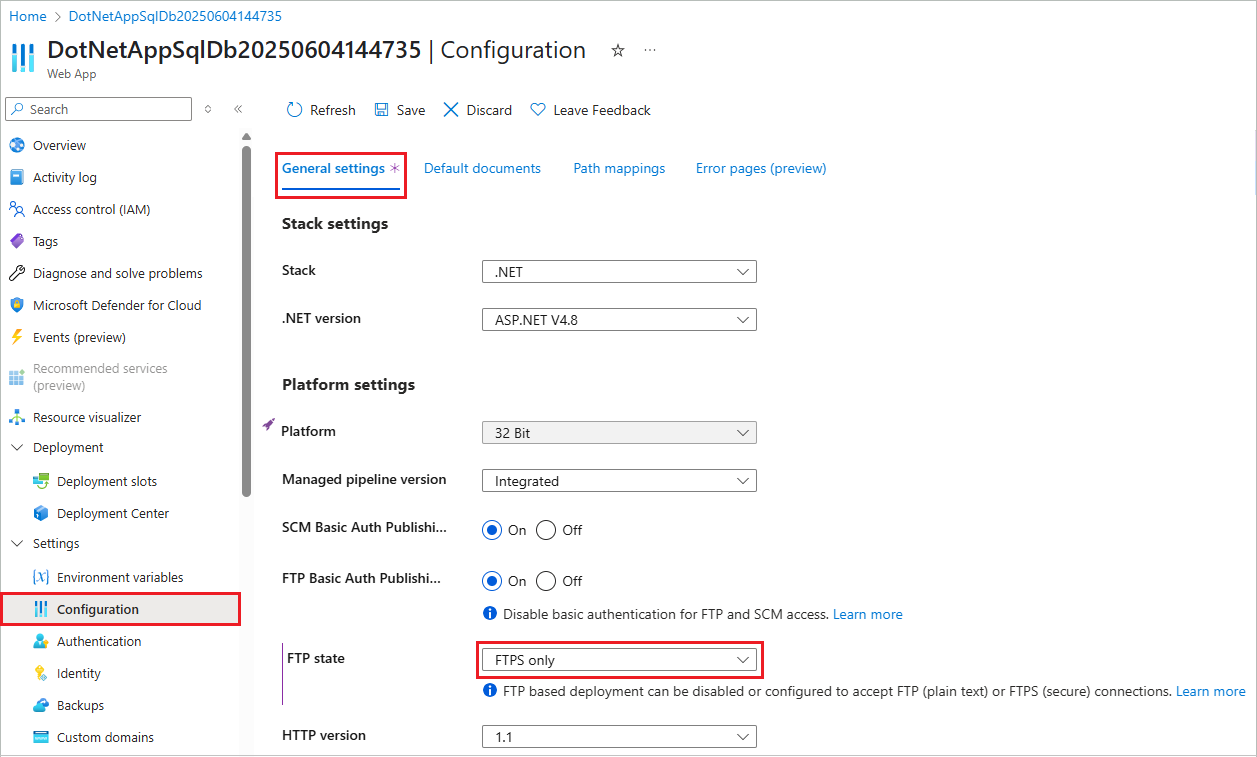Click the Recommended services grid icon

tap(16, 377)
